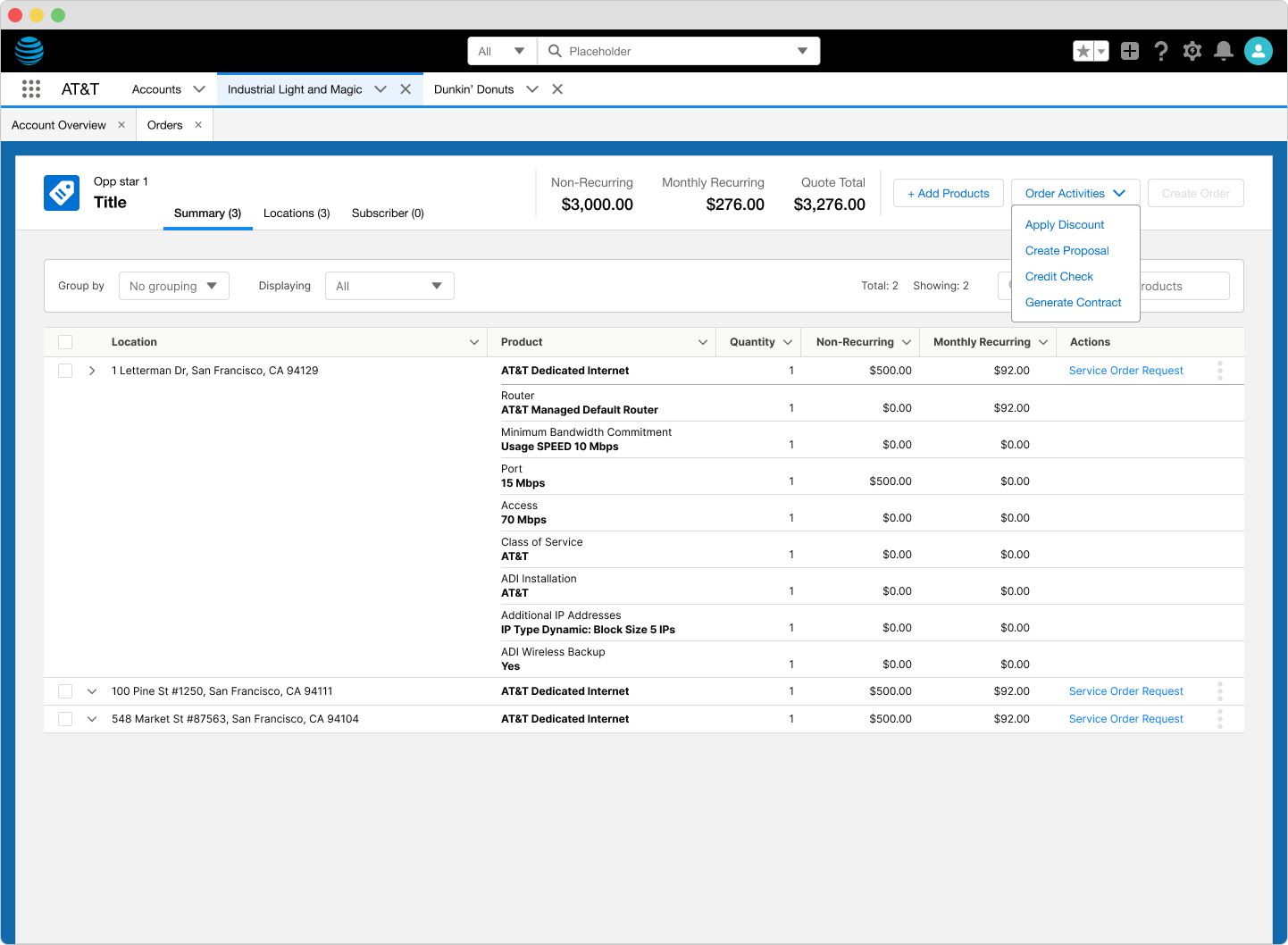Choose Generate Contract in Order Activities

[1074, 303]
